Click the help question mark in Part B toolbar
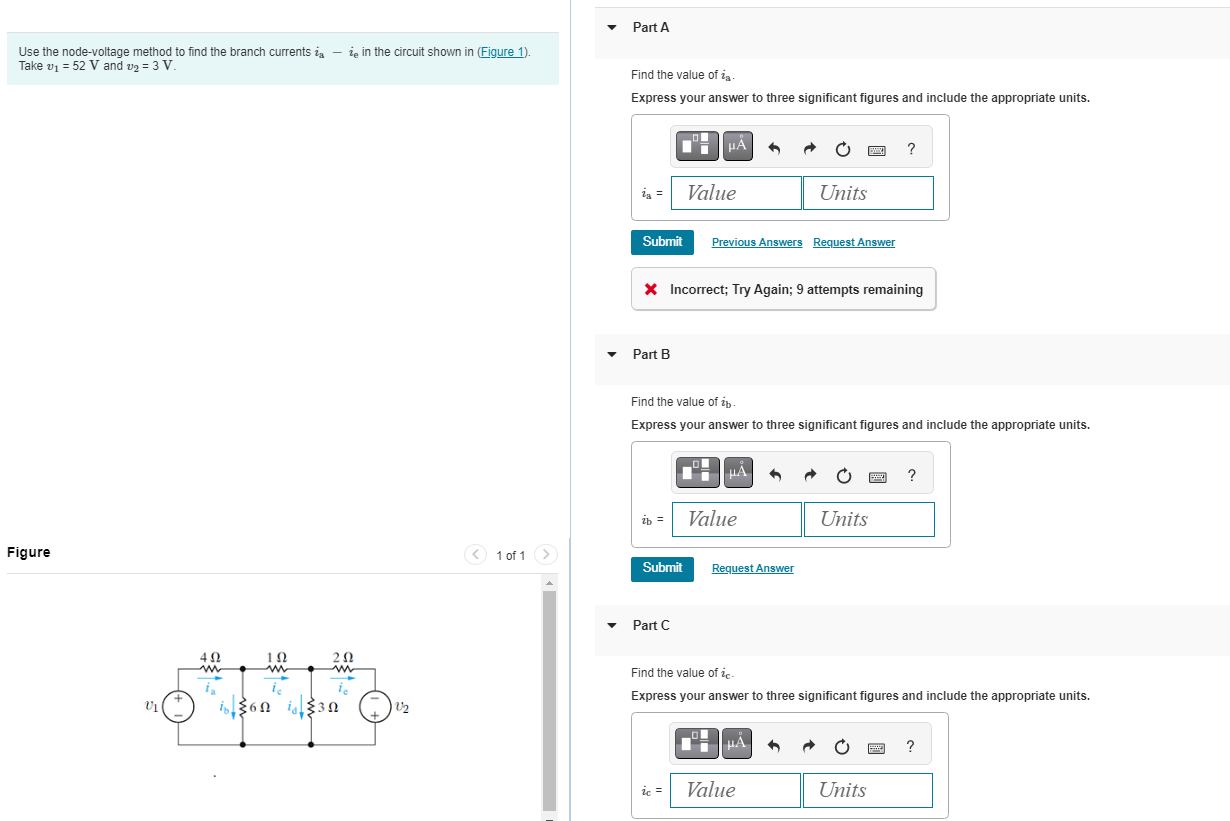1230x821 pixels. (911, 475)
